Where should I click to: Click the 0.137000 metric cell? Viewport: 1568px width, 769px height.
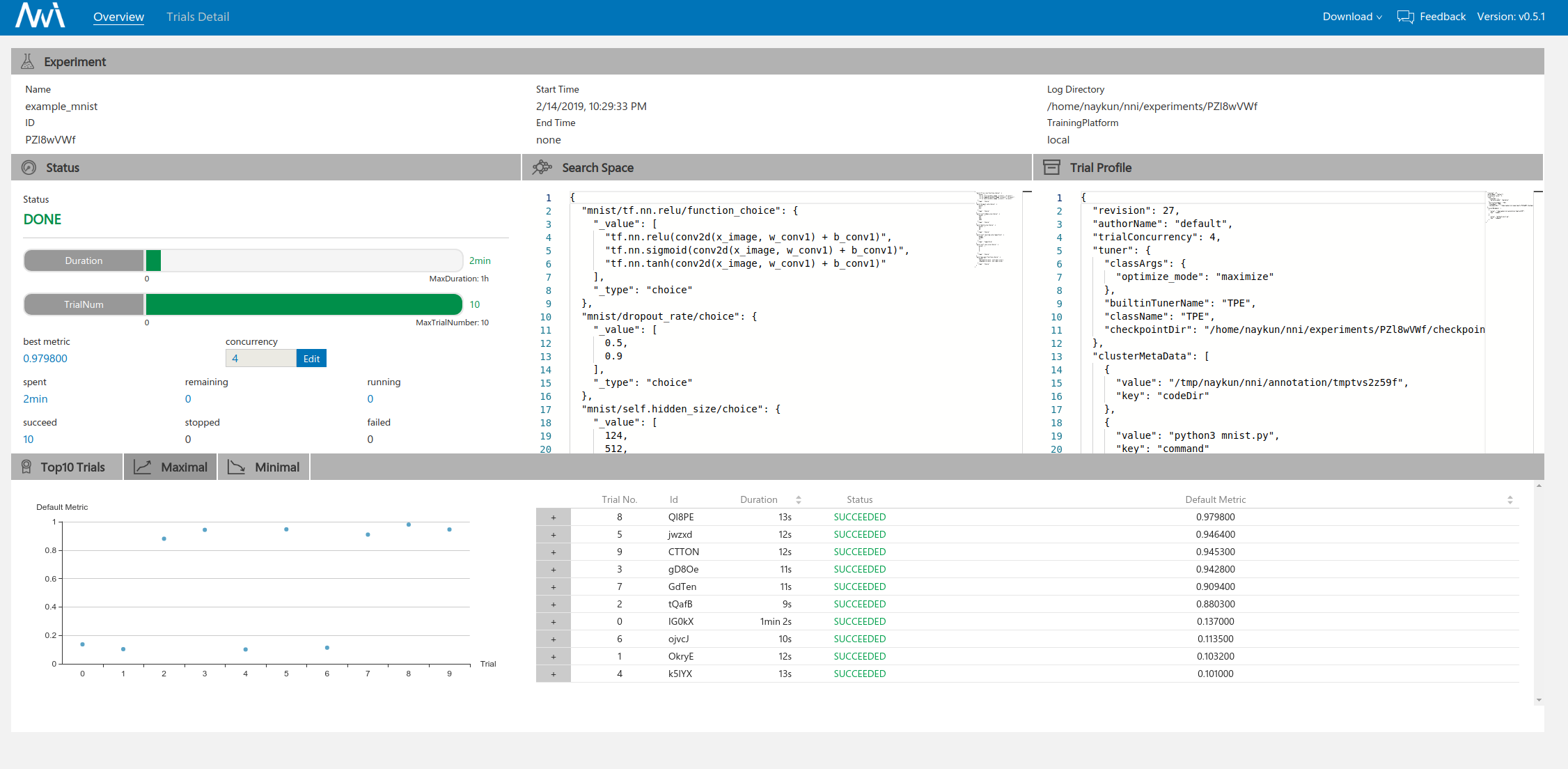tap(1215, 621)
